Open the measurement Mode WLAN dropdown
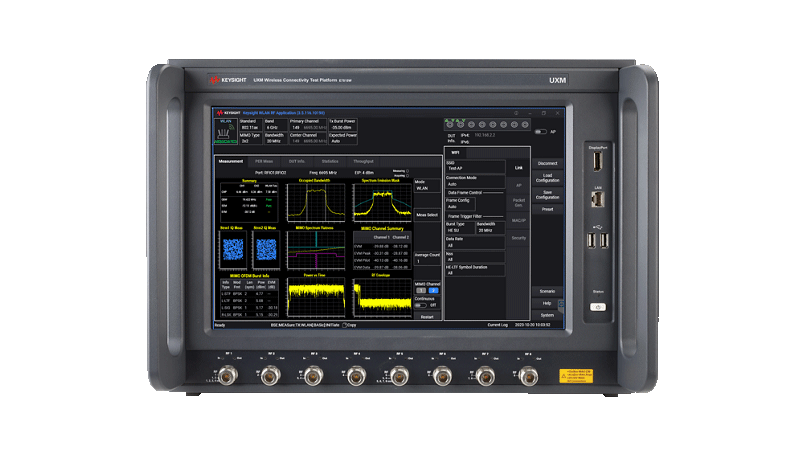Image resolution: width=800 pixels, height=450 pixels. coord(427,186)
